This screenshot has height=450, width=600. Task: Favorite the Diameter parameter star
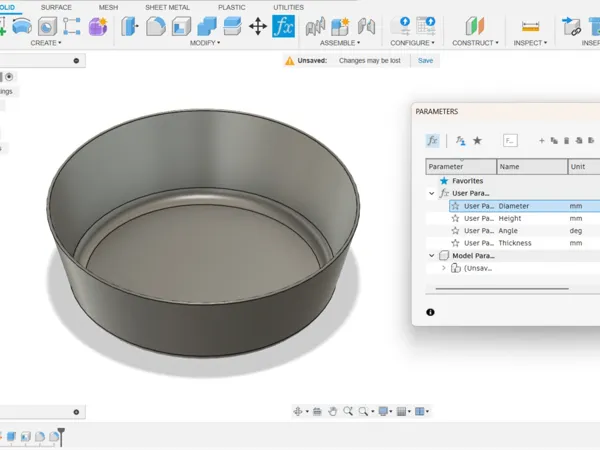click(455, 206)
